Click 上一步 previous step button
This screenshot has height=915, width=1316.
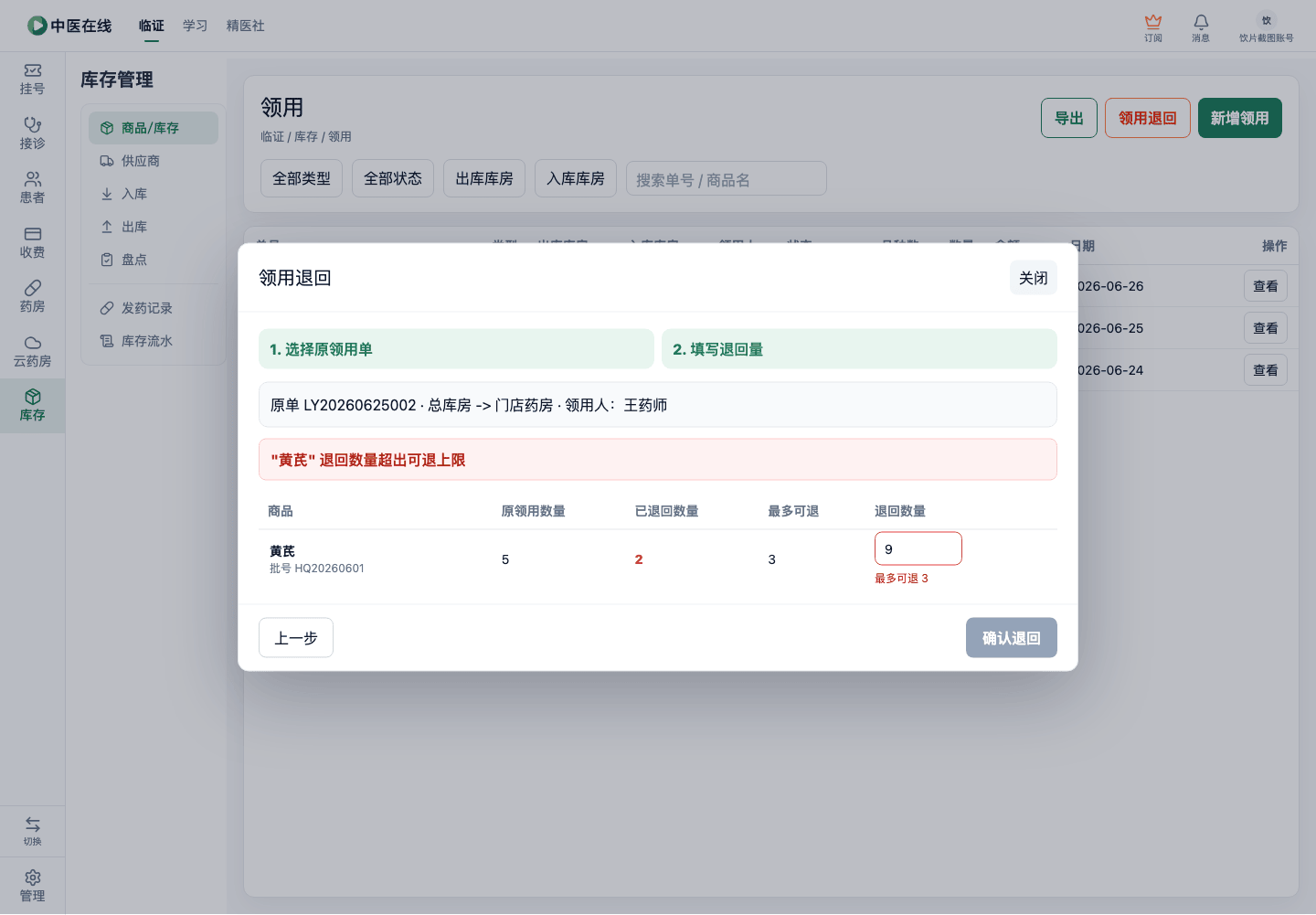tap(296, 638)
